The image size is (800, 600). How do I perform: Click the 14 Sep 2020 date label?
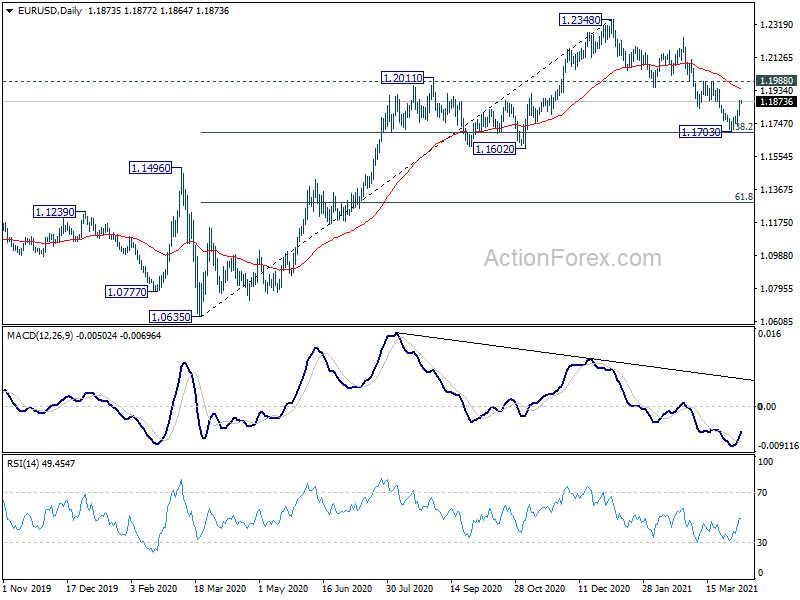476,588
